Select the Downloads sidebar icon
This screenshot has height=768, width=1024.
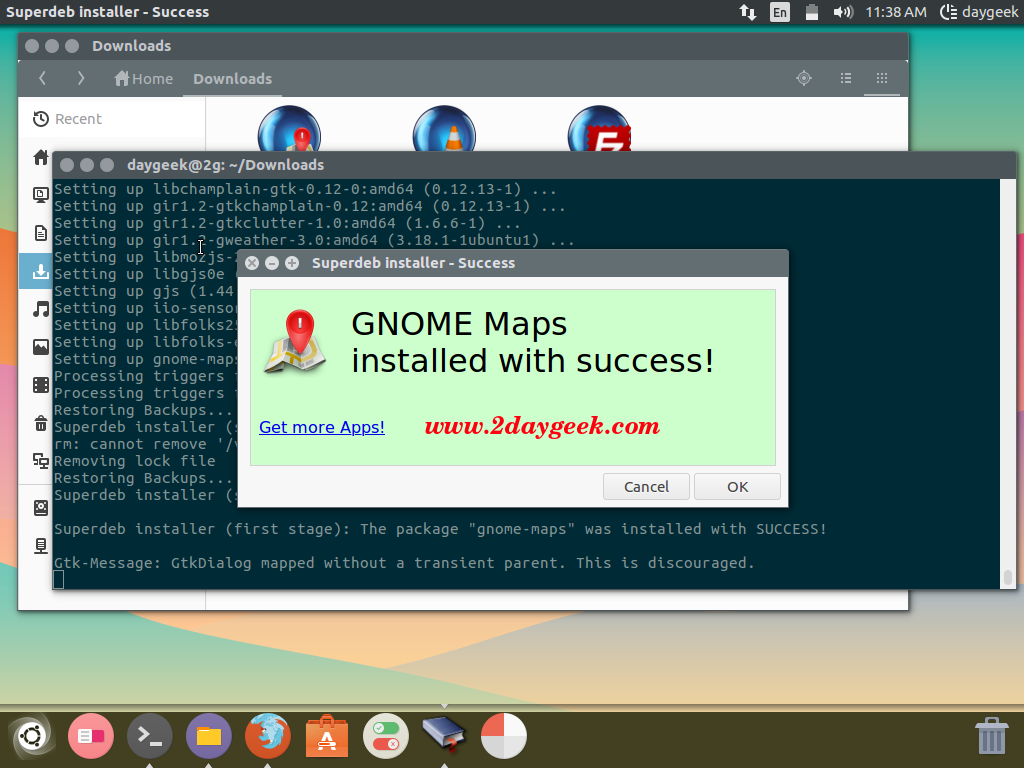click(x=40, y=271)
